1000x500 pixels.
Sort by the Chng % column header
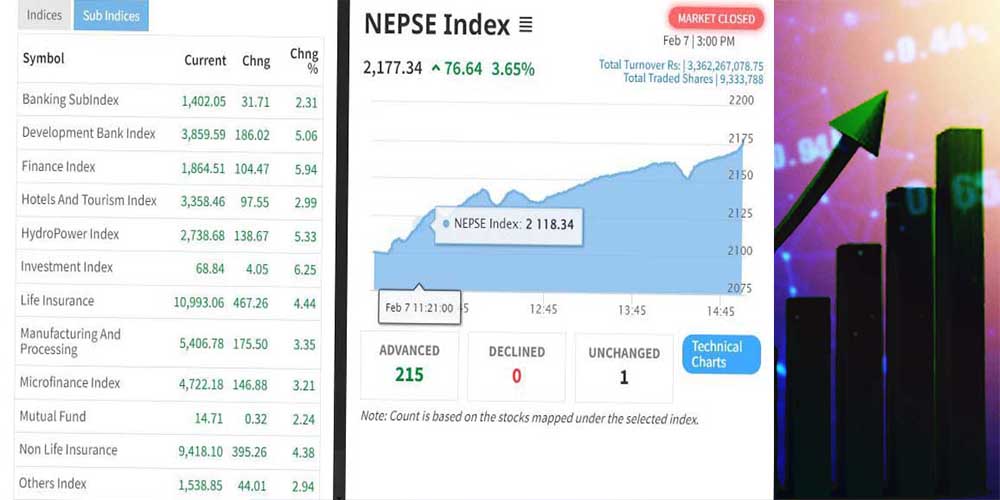tap(304, 61)
